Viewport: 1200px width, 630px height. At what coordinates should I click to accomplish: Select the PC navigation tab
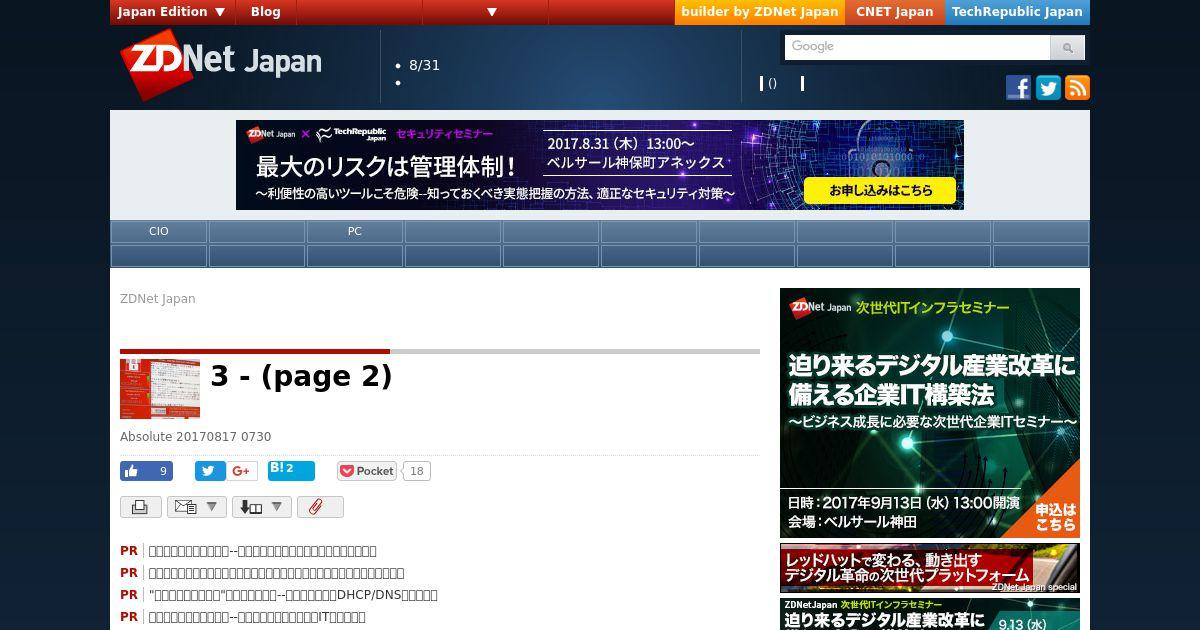pos(355,231)
